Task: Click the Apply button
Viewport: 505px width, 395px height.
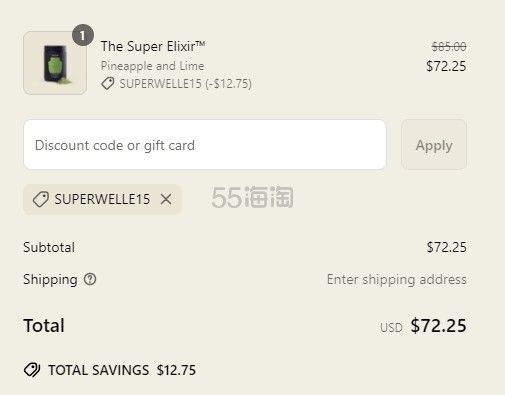Action: (x=434, y=145)
